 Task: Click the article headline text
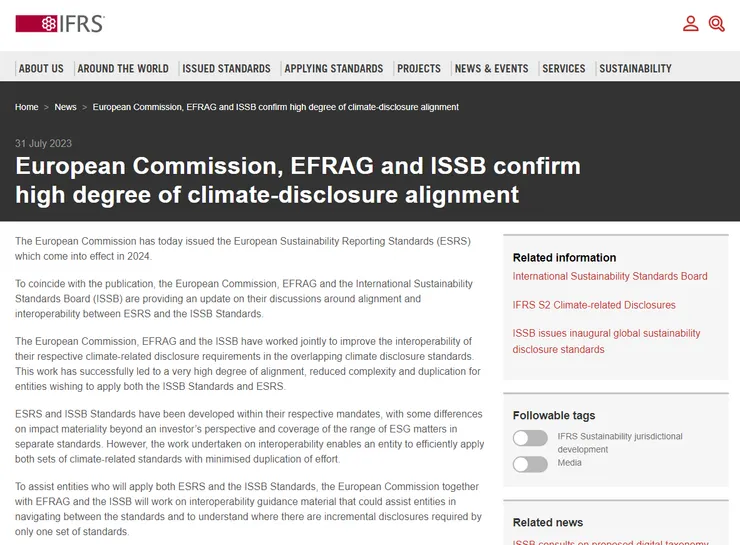(298, 180)
